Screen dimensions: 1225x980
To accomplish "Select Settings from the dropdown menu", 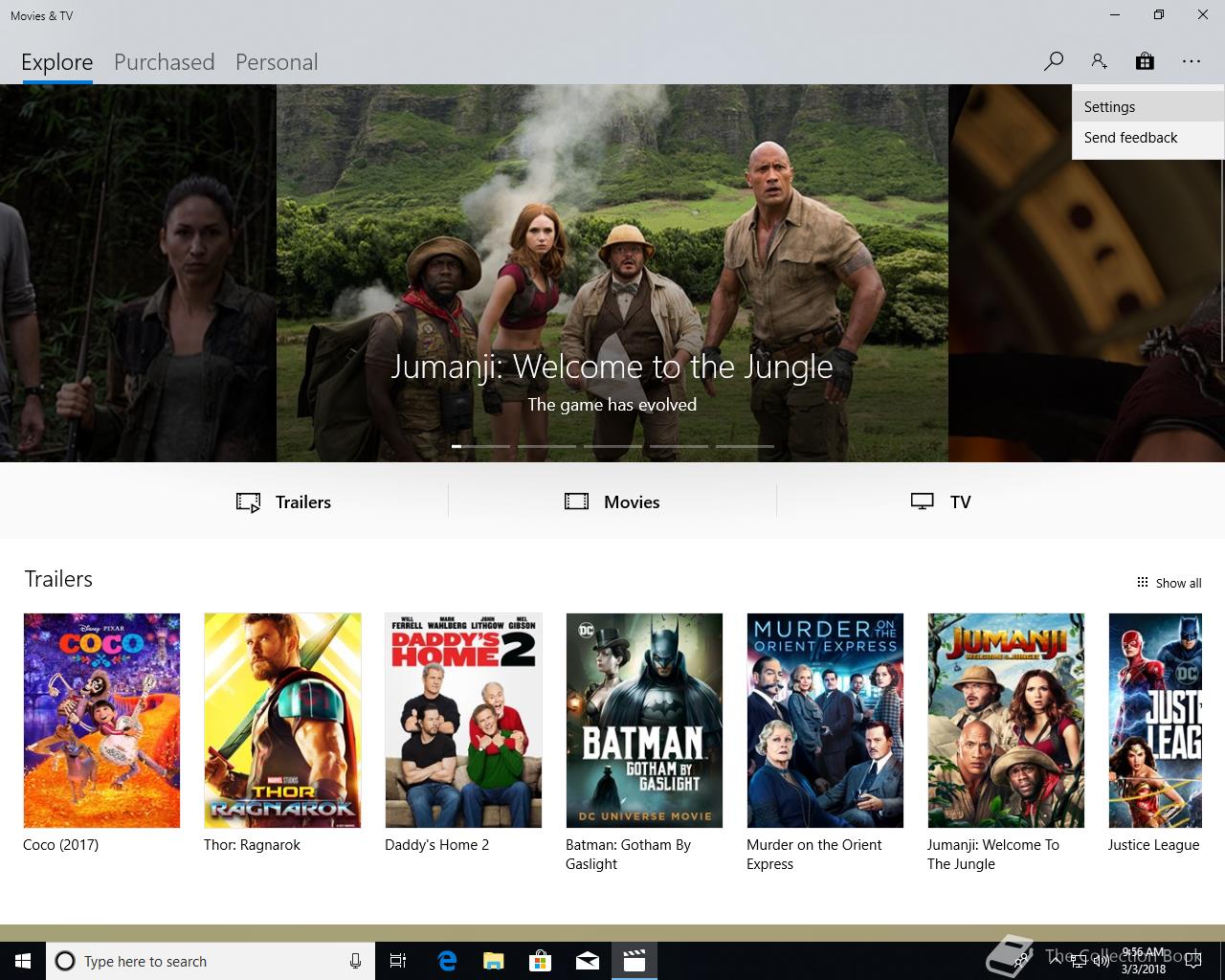I will [x=1148, y=107].
